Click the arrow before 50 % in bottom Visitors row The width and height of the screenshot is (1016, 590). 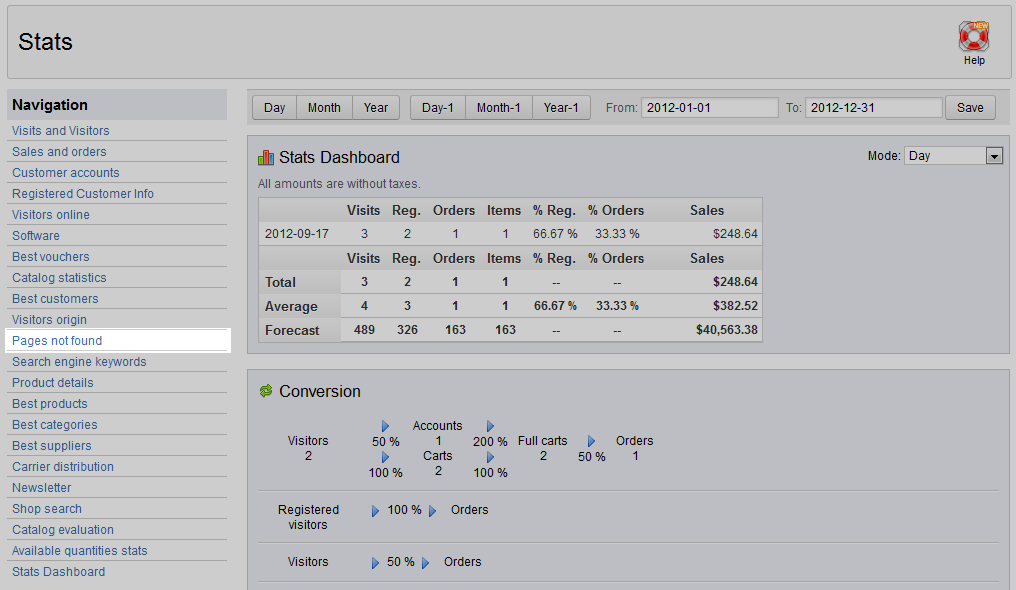pos(375,563)
